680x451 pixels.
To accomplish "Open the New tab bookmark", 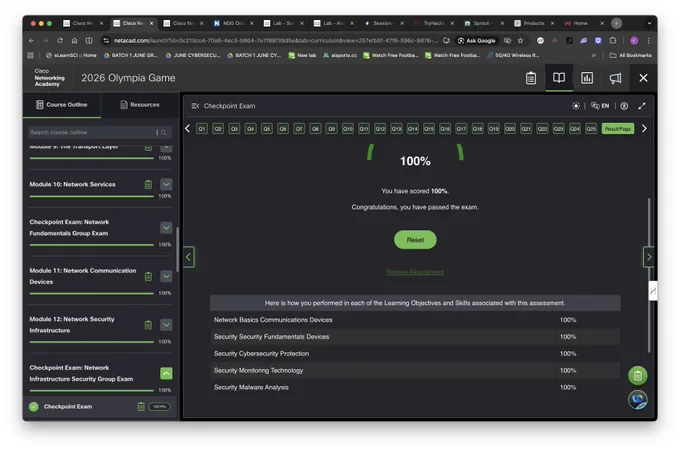I will 302,55.
